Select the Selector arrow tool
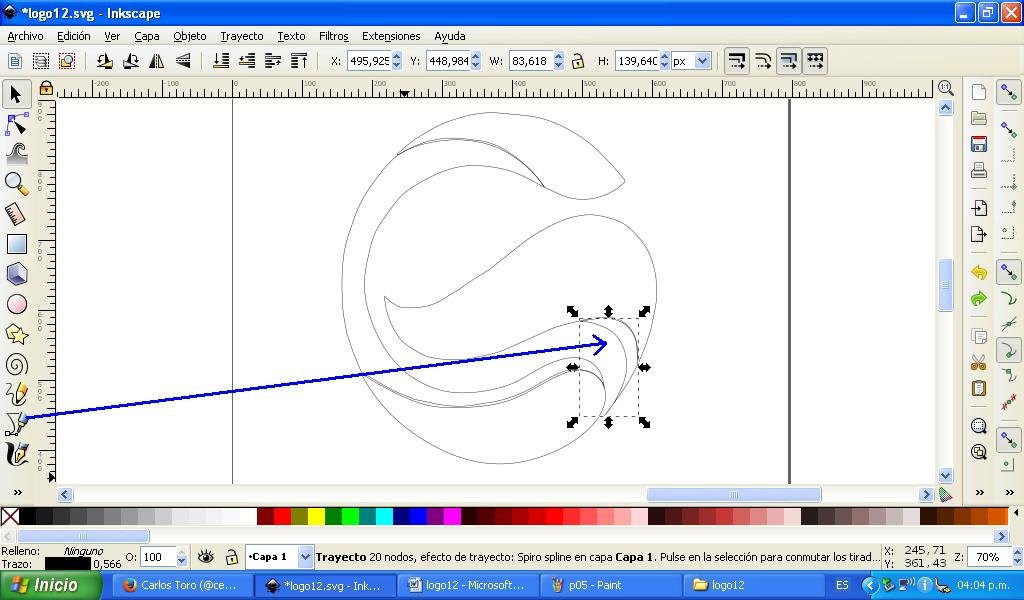1024x600 pixels. pos(16,95)
